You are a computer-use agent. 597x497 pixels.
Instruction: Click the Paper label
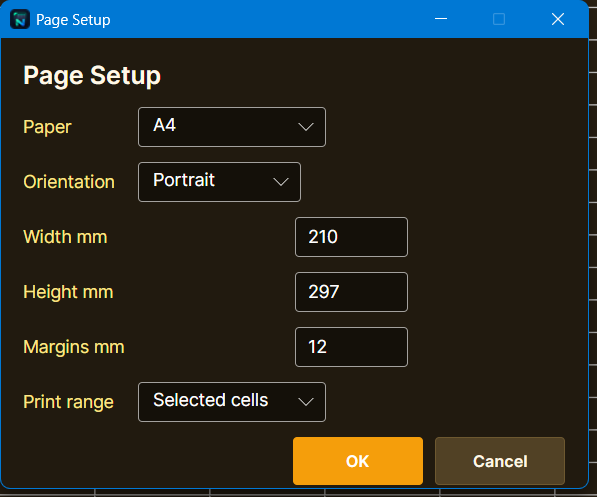[47, 127]
